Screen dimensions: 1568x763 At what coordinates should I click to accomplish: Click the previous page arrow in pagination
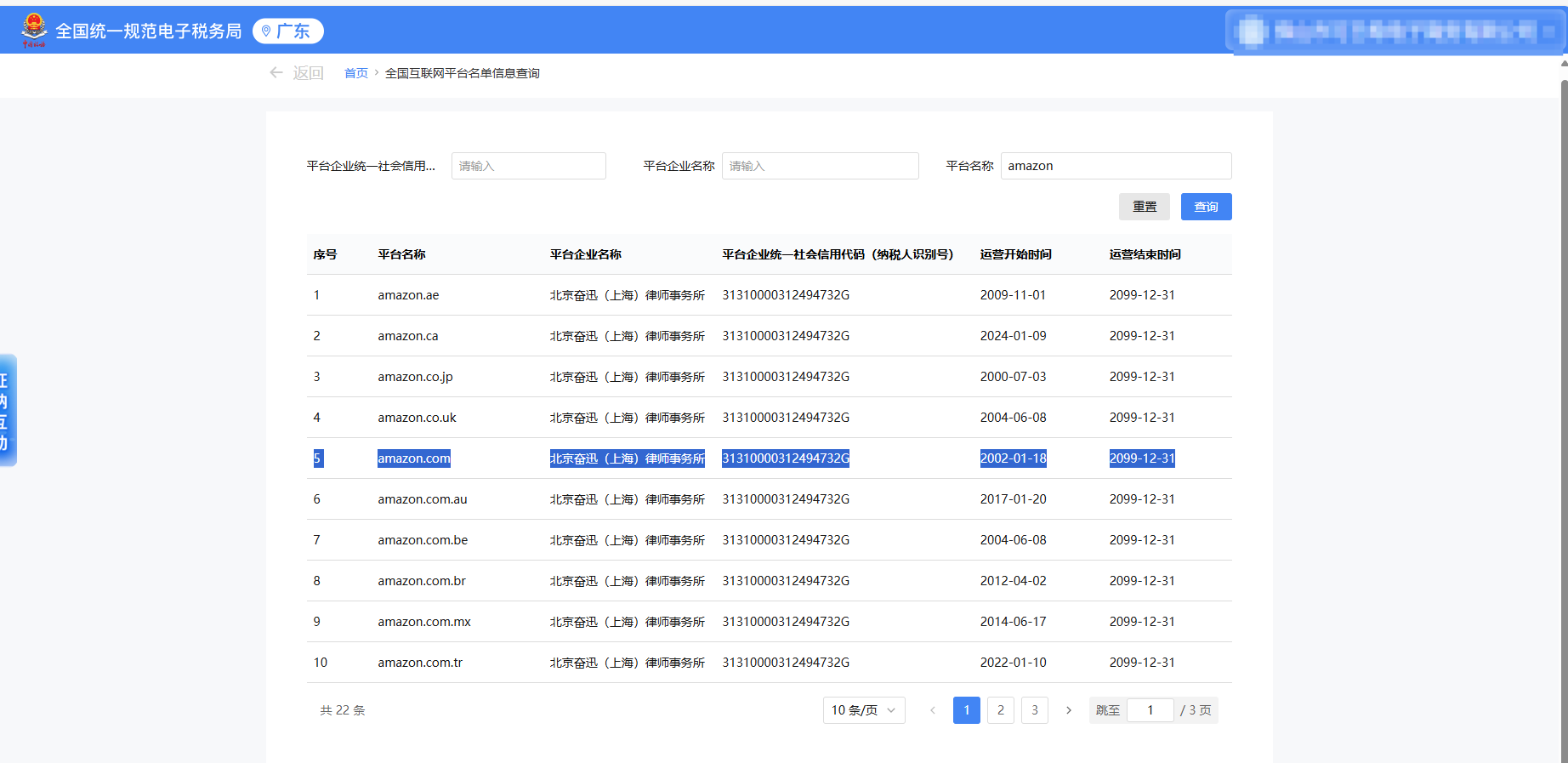click(x=933, y=710)
